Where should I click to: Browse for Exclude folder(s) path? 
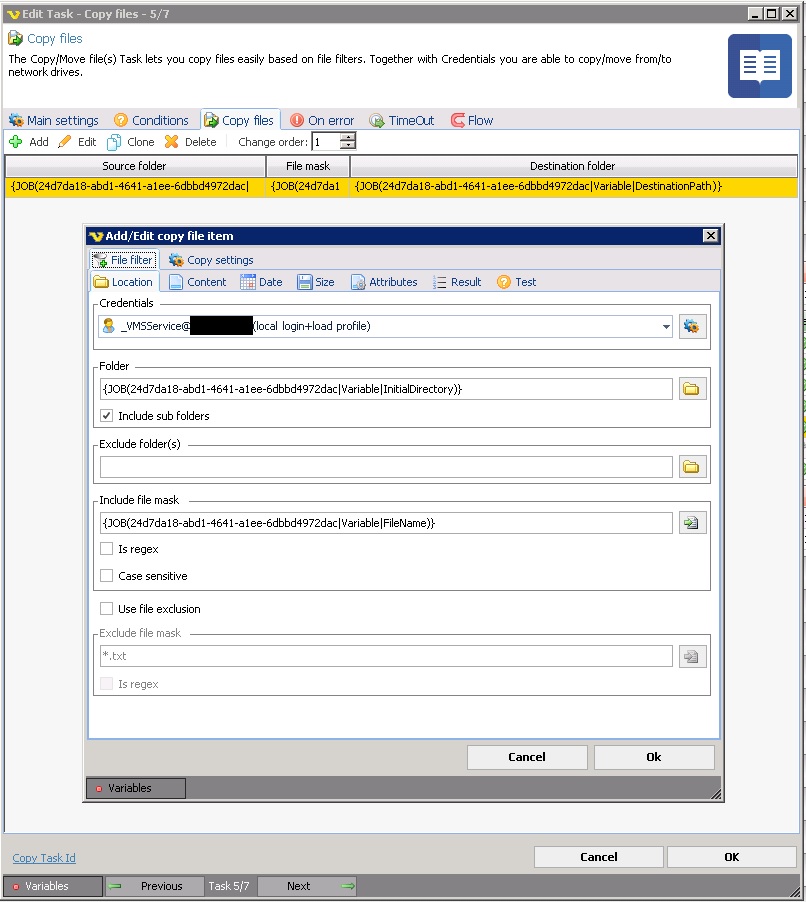[693, 467]
